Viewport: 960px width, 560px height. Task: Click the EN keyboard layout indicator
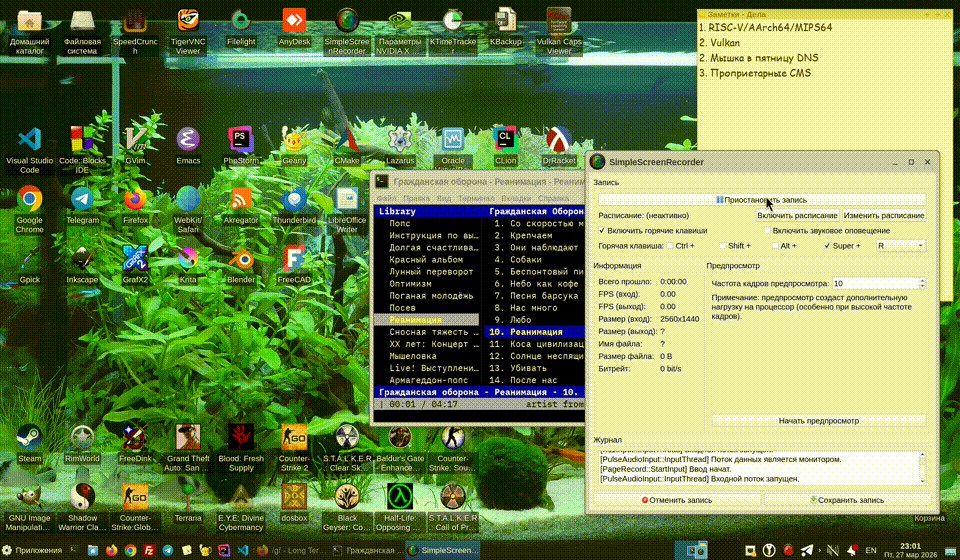click(871, 550)
